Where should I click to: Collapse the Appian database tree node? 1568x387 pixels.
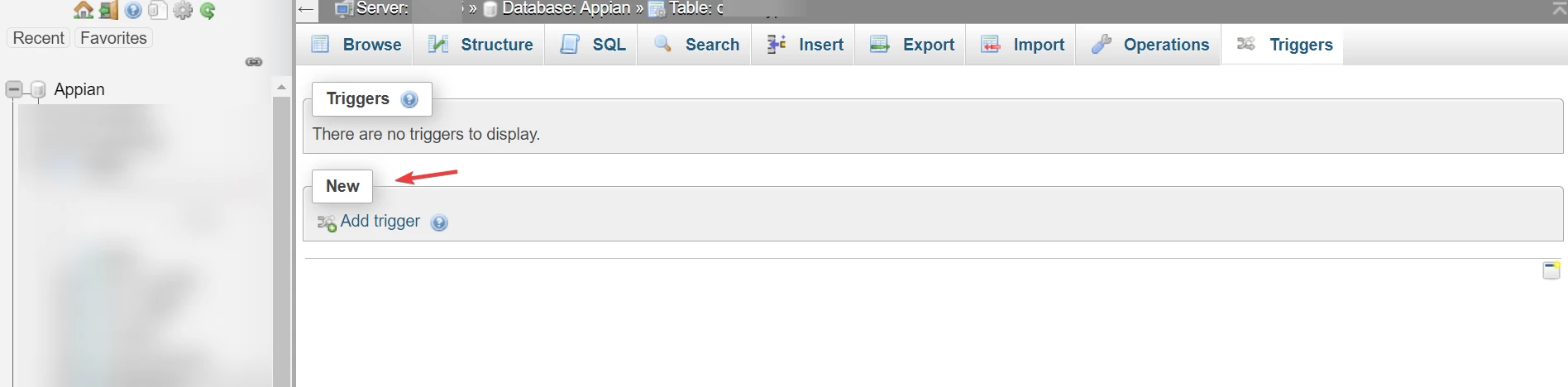click(x=14, y=89)
